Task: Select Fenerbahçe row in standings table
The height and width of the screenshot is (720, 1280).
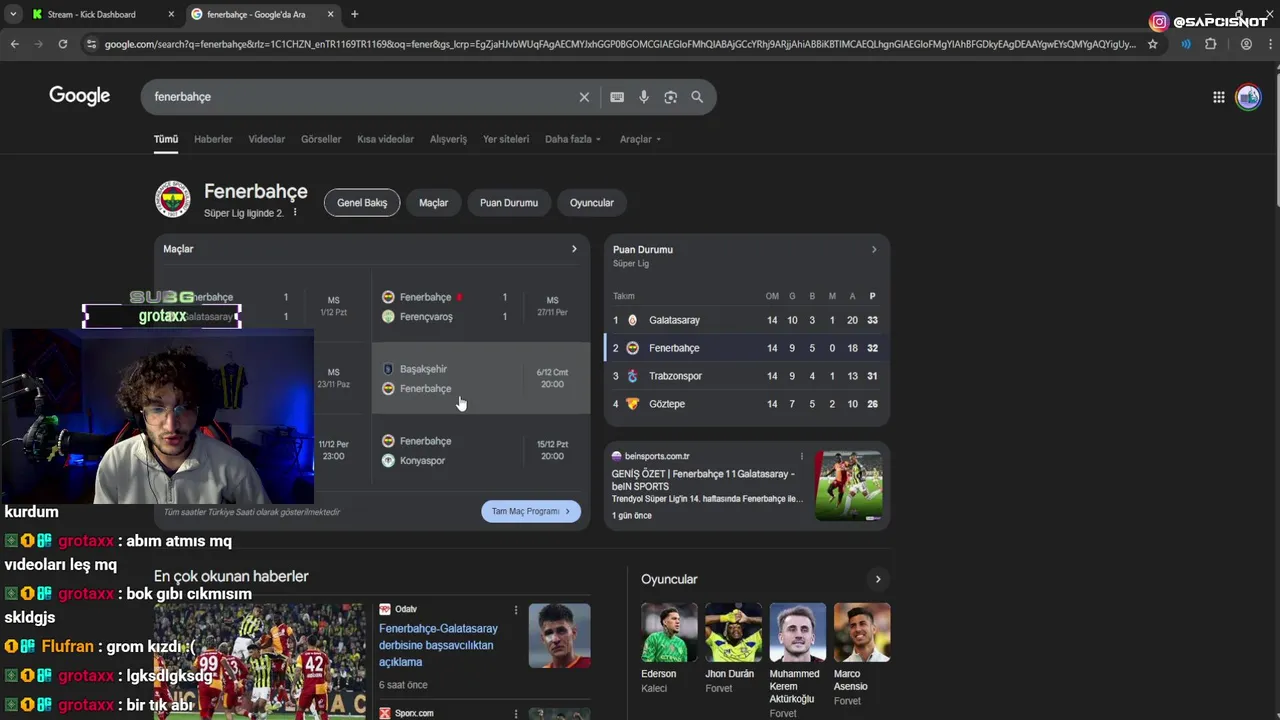Action: tap(746, 348)
